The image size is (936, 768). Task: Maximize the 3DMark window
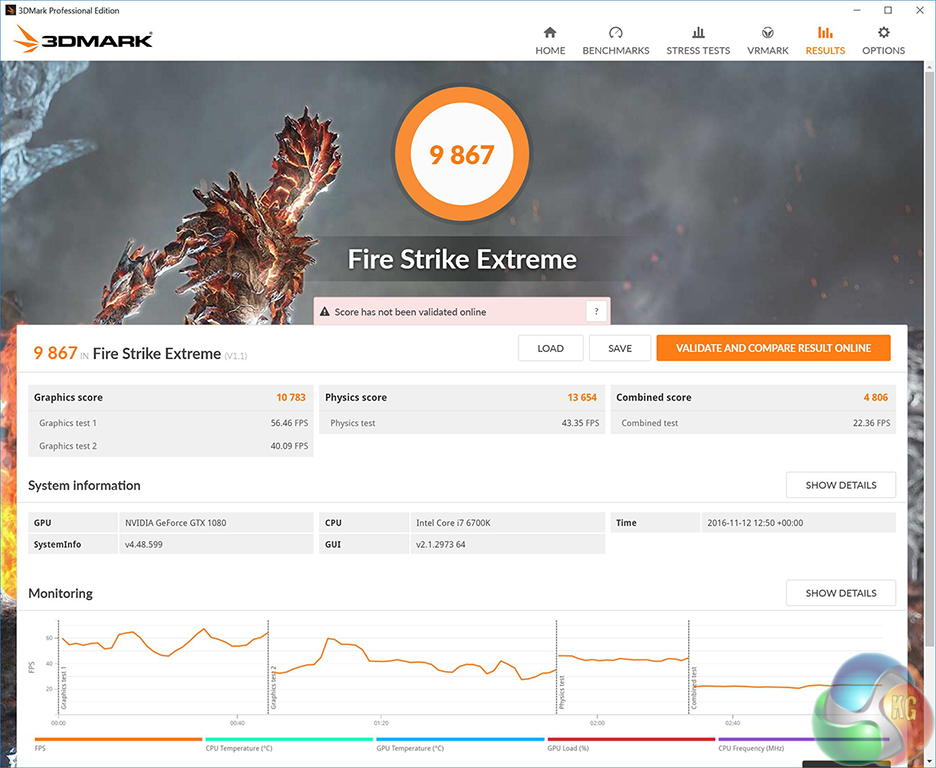coord(888,10)
